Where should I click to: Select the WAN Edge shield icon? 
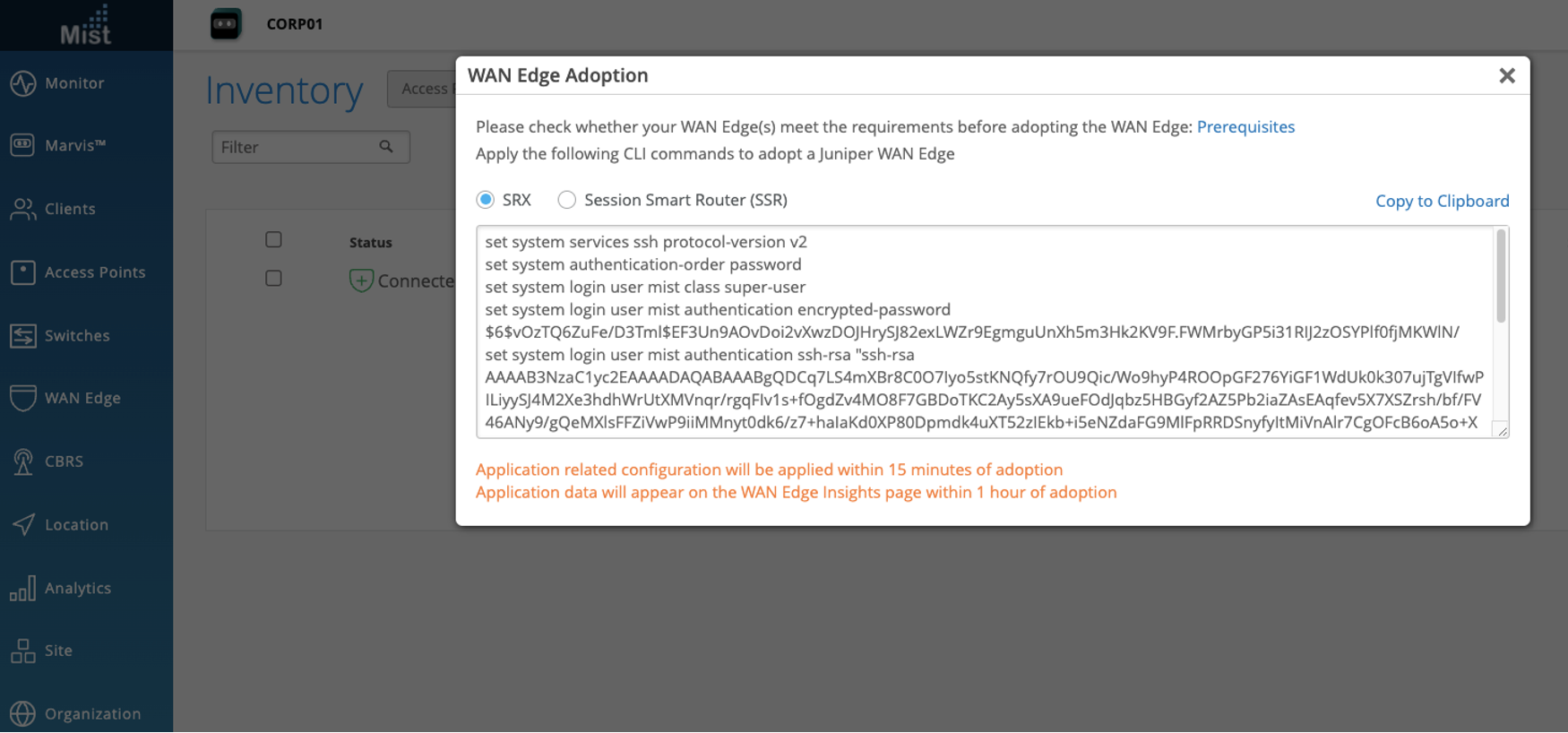(x=23, y=398)
